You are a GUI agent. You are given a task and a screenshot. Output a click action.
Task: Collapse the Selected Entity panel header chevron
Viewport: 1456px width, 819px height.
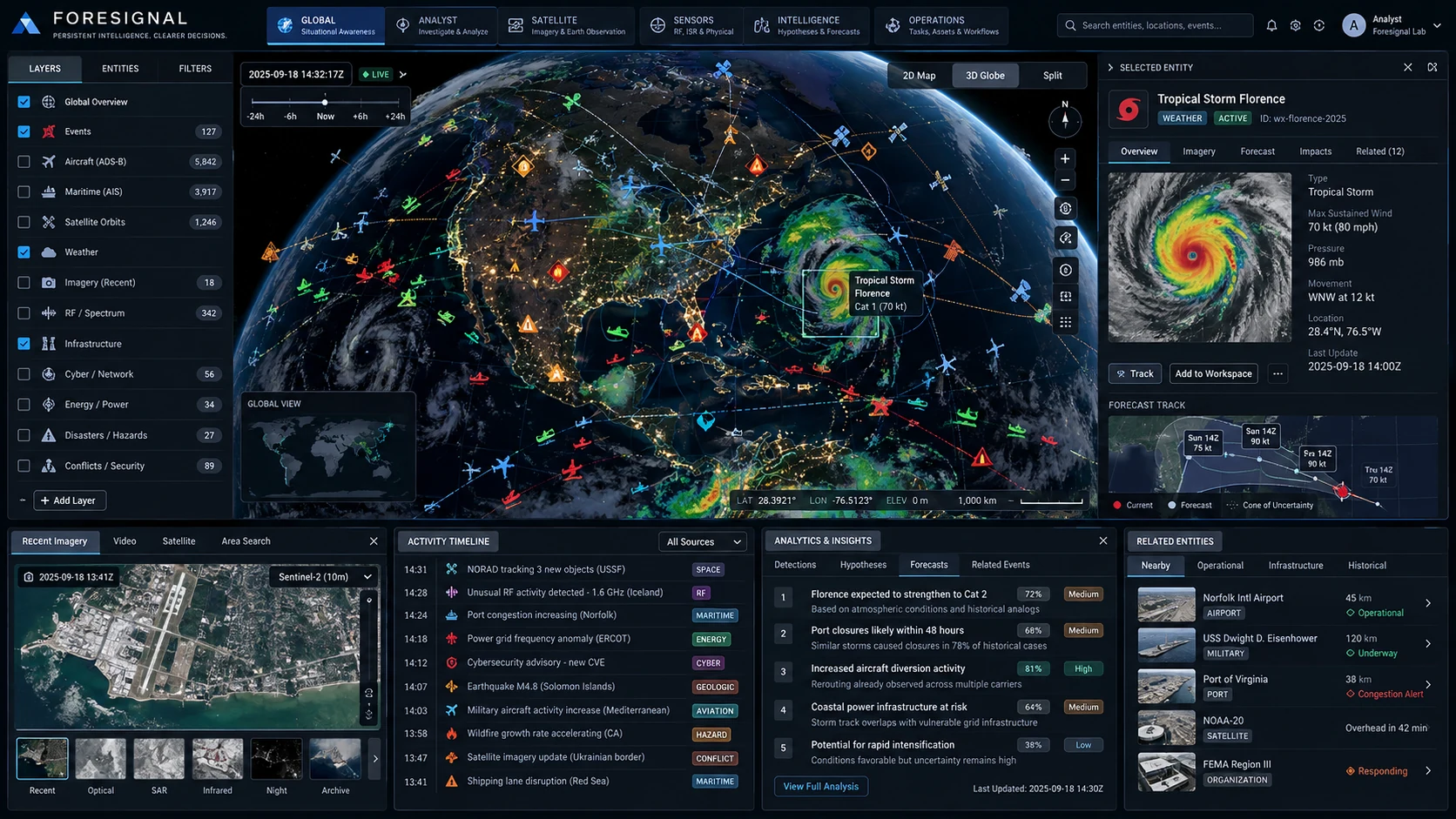(1110, 67)
